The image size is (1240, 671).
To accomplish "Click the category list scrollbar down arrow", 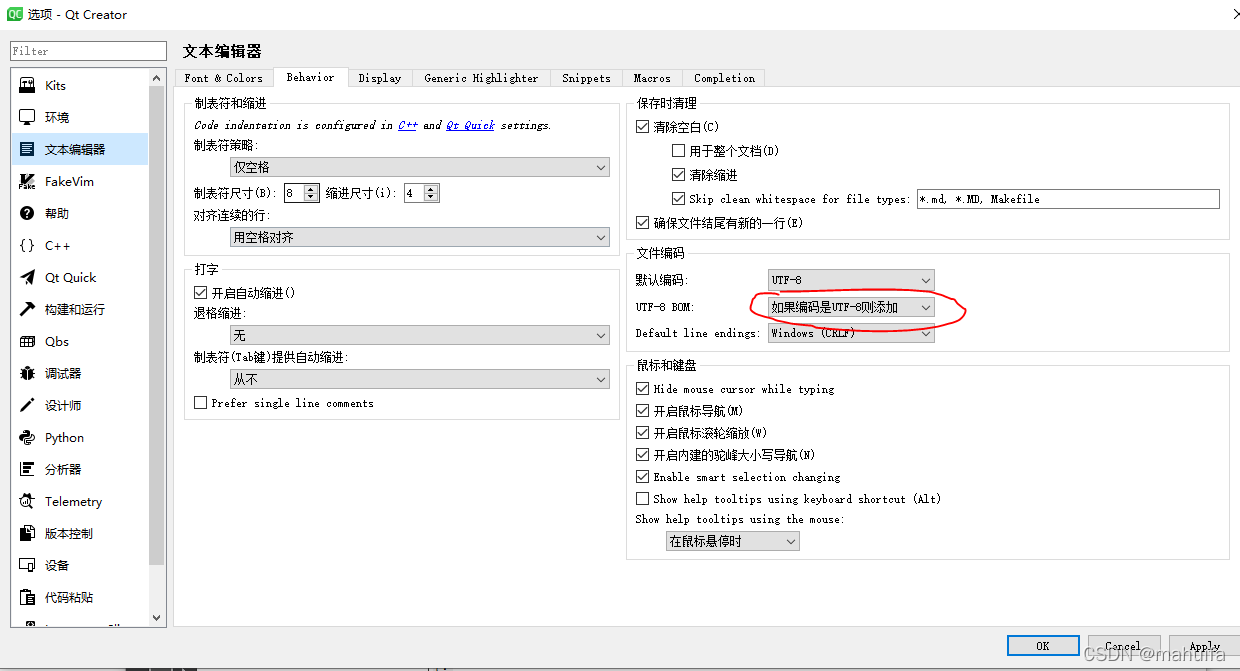I will (x=156, y=618).
